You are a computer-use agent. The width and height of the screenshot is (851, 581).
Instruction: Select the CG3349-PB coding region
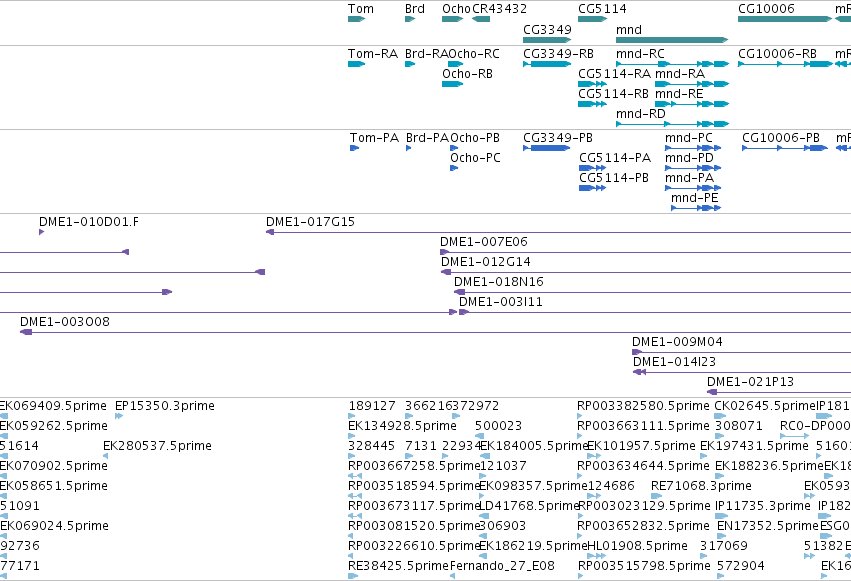point(547,148)
